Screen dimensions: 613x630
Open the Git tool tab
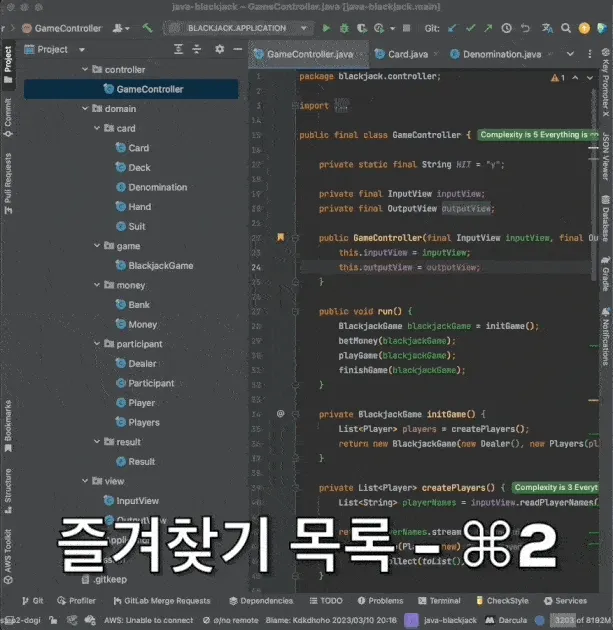[33, 601]
